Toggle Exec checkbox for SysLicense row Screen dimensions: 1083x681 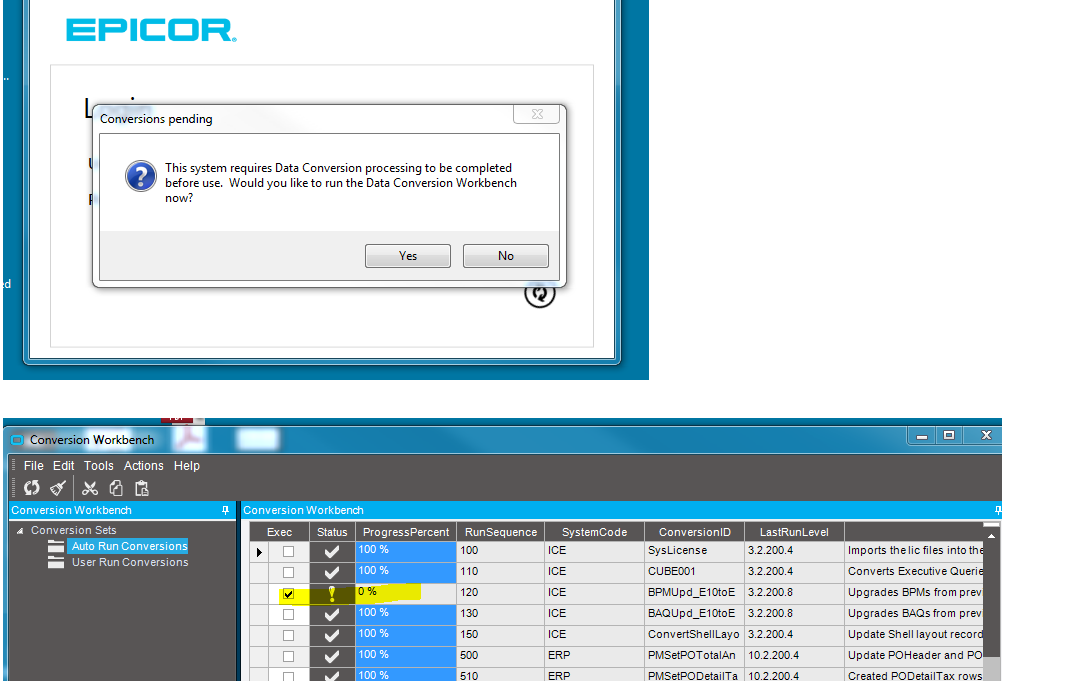(289, 552)
